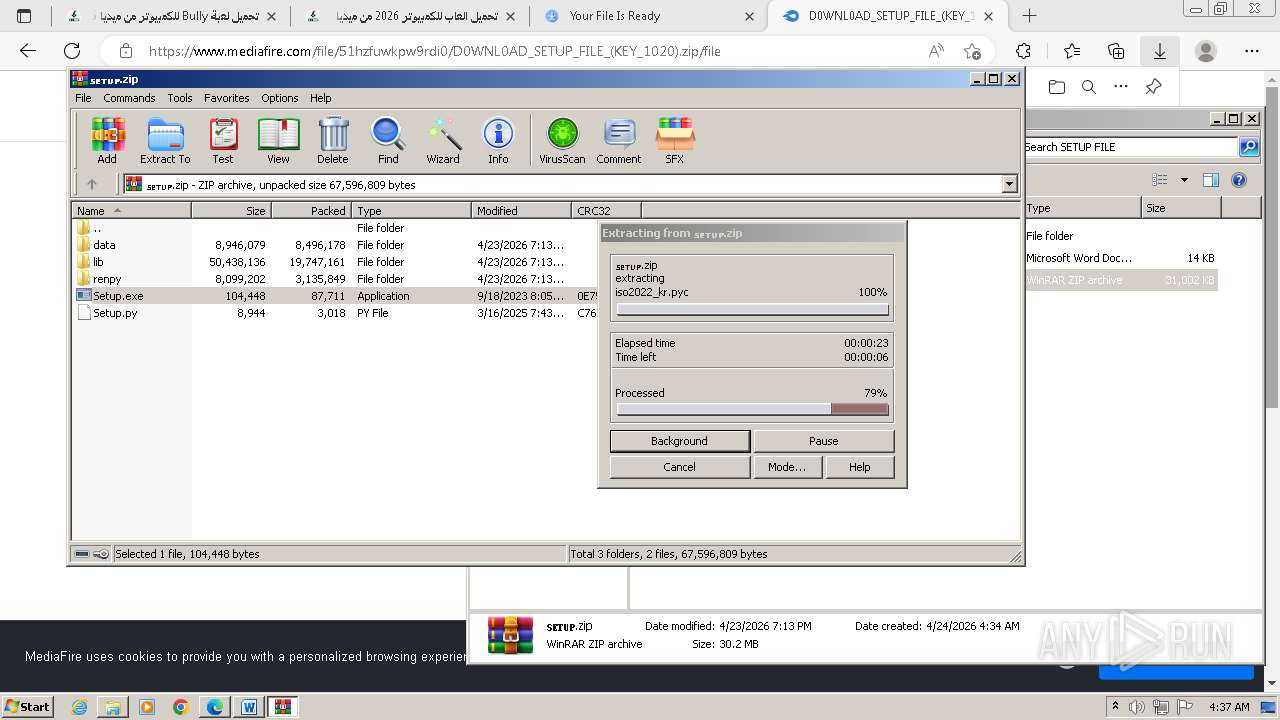Open the Edge Extensions puzzle icon
Viewport: 1280px width, 720px height.
tap(1023, 51)
